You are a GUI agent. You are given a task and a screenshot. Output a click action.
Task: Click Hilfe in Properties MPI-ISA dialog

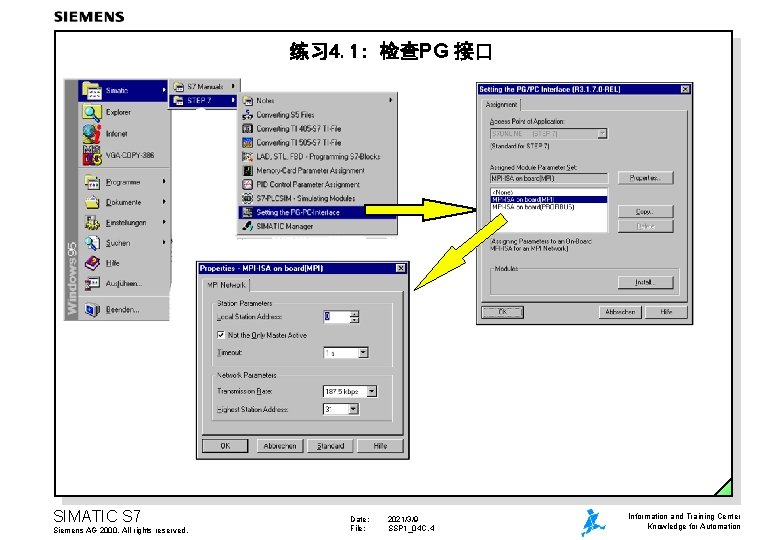click(380, 446)
